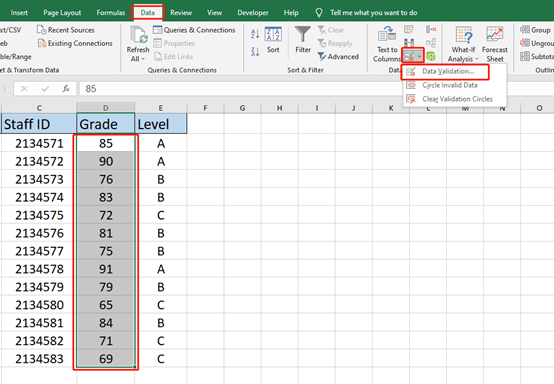The image size is (554, 384).
Task: Select the cell with grade 69
Action: pyautogui.click(x=106, y=359)
